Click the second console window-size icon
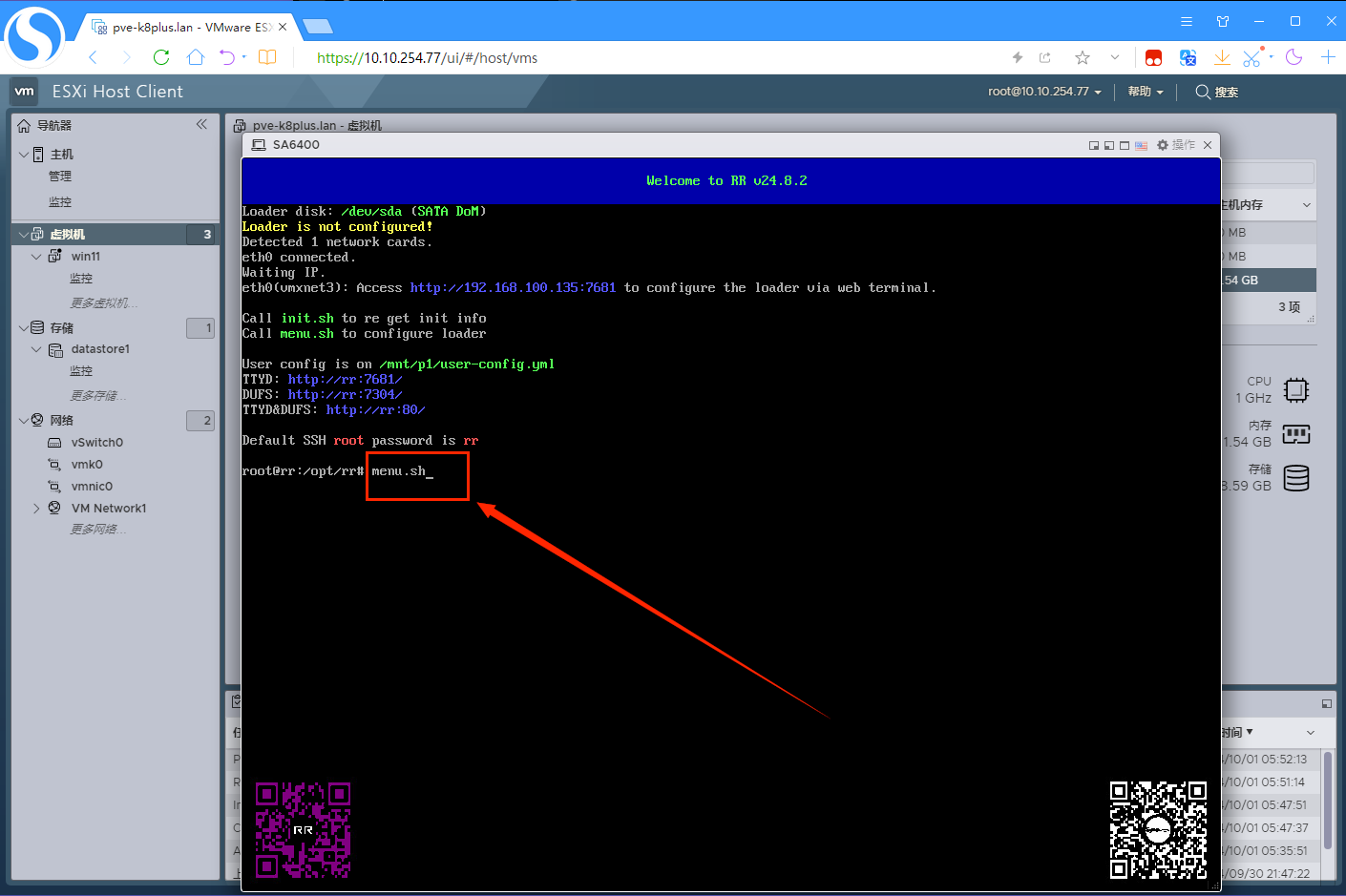Image resolution: width=1346 pixels, height=896 pixels. [x=1109, y=145]
